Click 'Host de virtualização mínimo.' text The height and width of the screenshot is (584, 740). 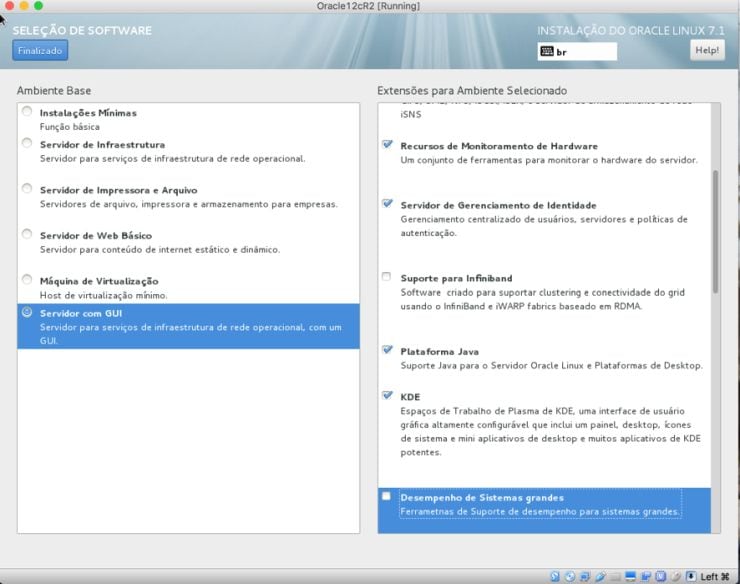103,295
